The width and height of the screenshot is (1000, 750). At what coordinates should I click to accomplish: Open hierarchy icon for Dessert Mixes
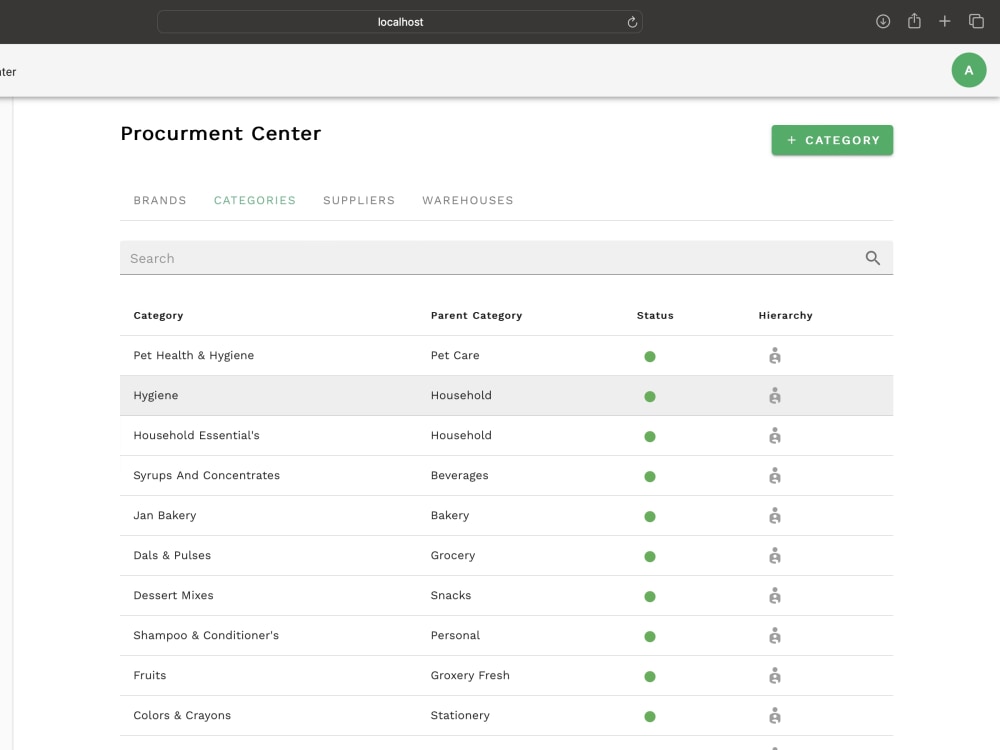pos(775,596)
